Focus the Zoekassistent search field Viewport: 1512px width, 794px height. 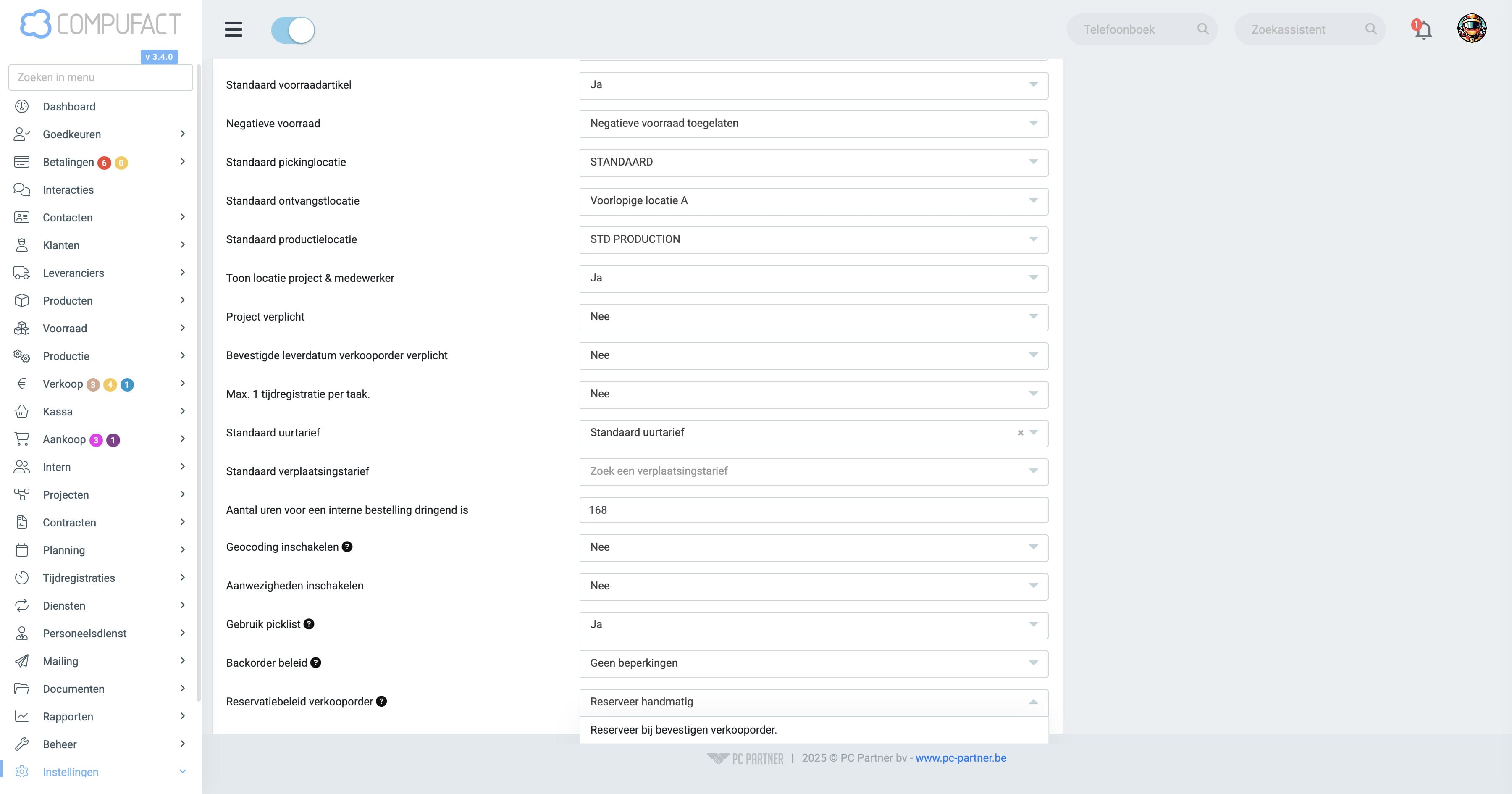tap(1310, 29)
